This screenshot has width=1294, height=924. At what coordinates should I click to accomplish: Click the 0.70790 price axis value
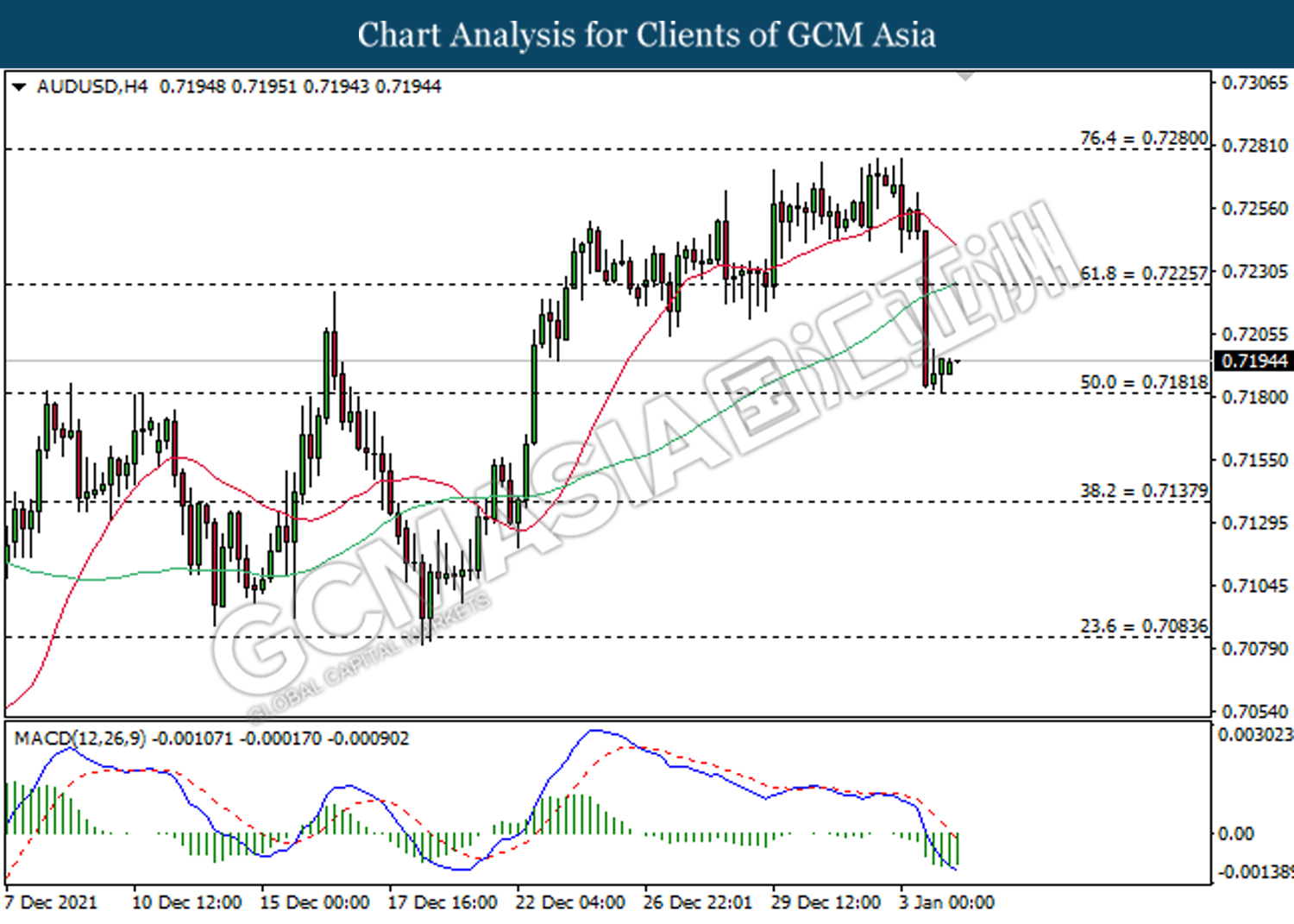(1255, 649)
